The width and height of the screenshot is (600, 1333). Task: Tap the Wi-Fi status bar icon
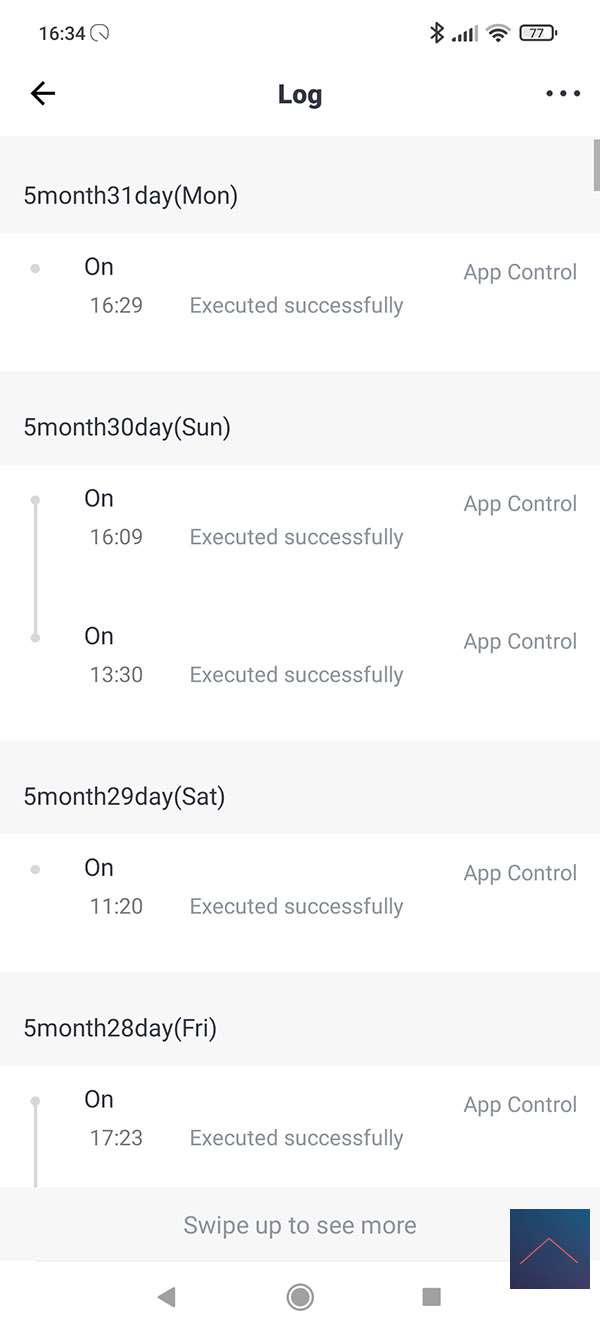[497, 33]
